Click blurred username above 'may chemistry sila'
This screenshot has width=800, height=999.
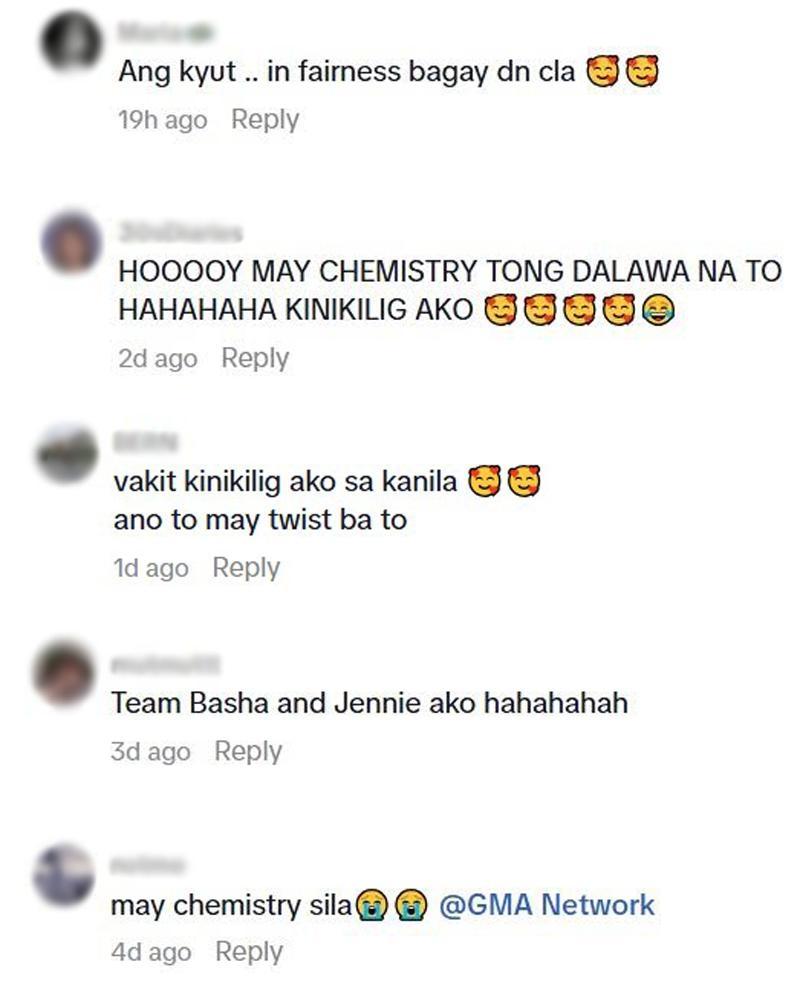147,865
